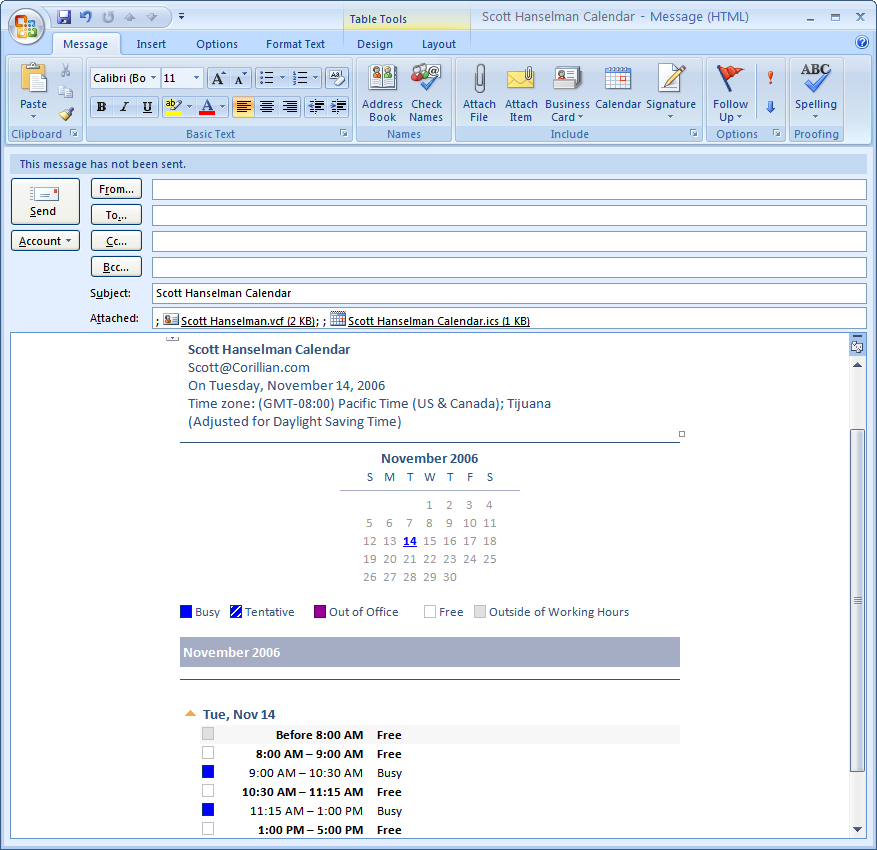Toggle Underline formatting

(147, 107)
